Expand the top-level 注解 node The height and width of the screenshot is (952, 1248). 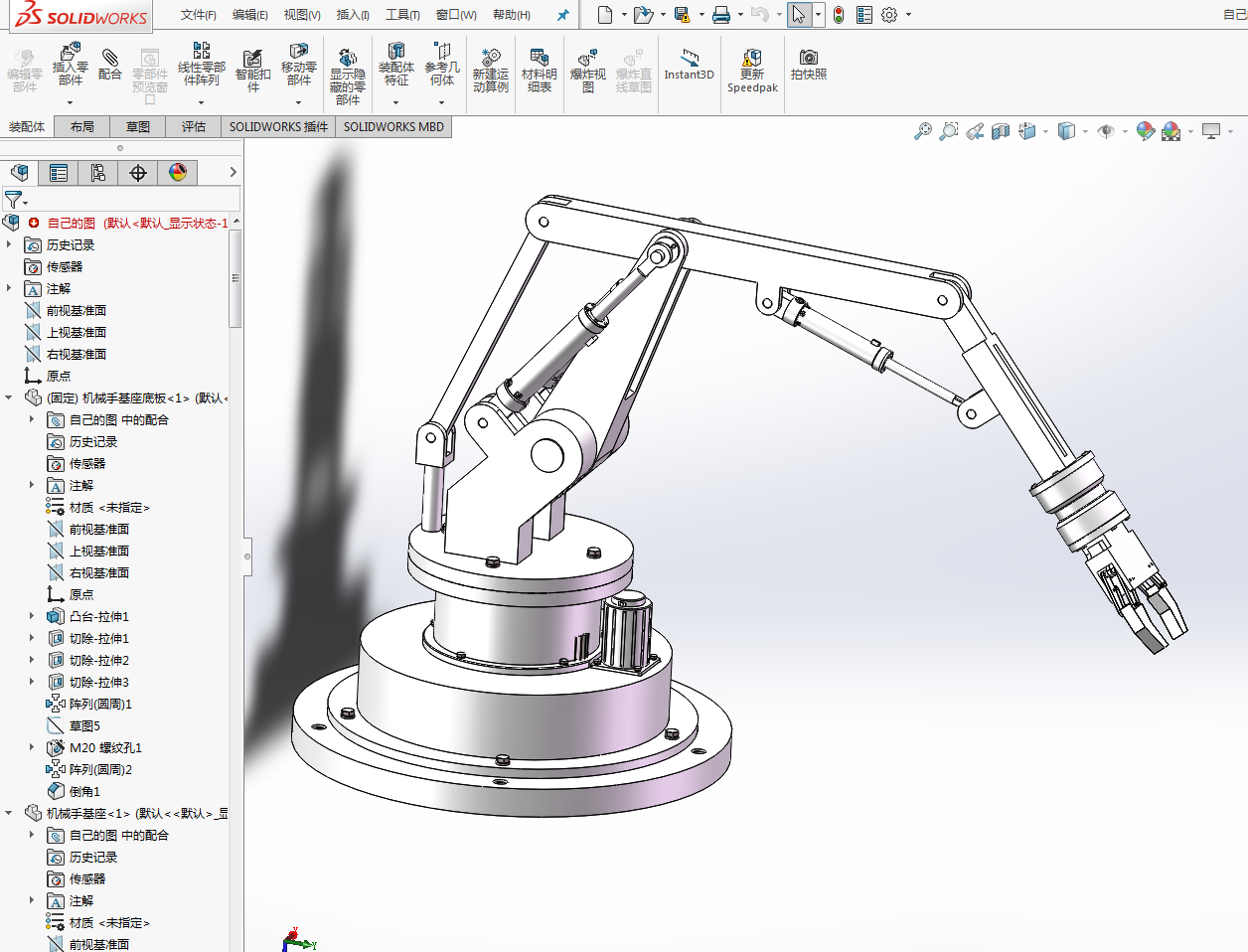[9, 288]
